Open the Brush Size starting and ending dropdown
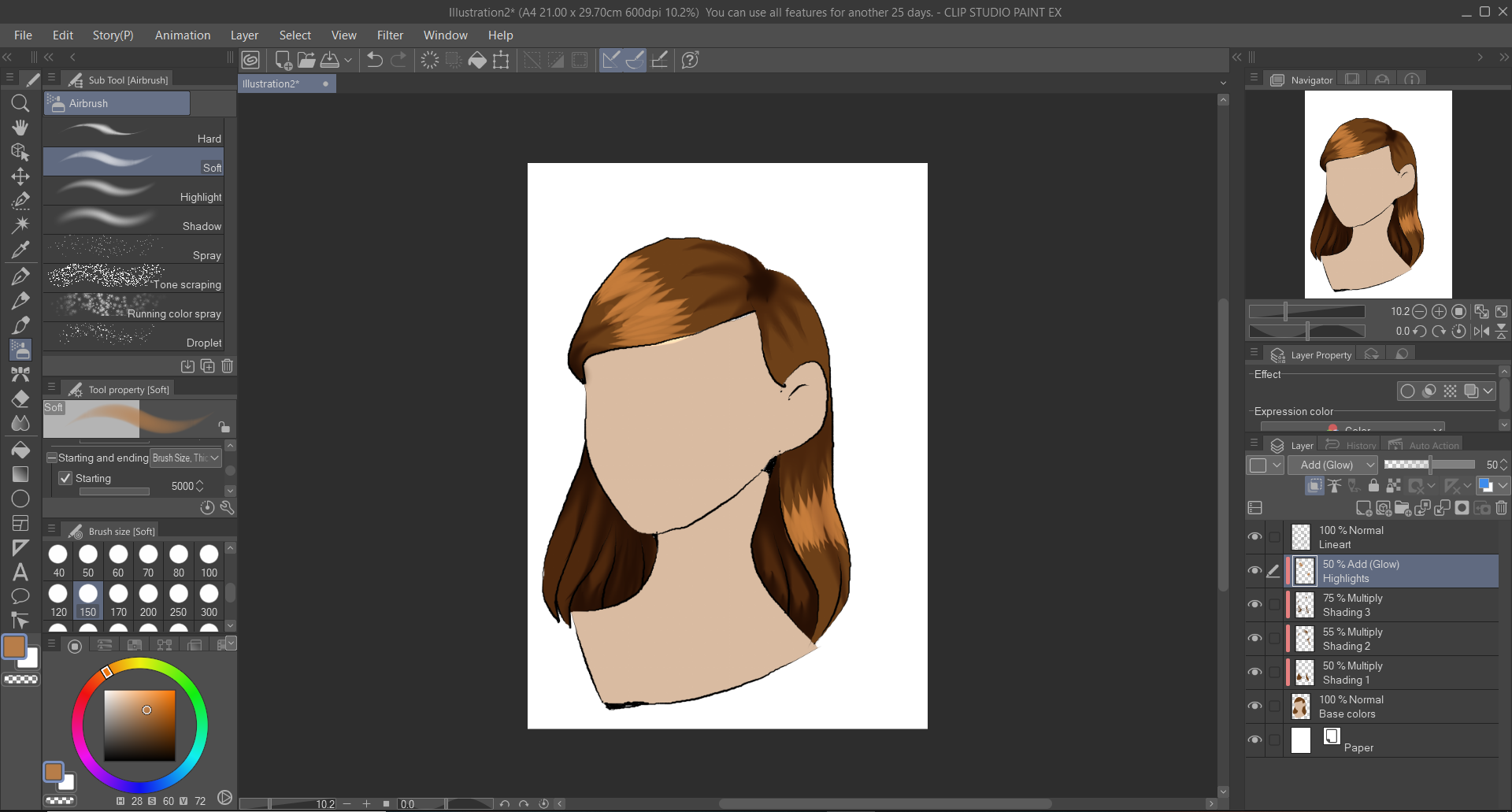This screenshot has width=1512, height=812. point(186,458)
